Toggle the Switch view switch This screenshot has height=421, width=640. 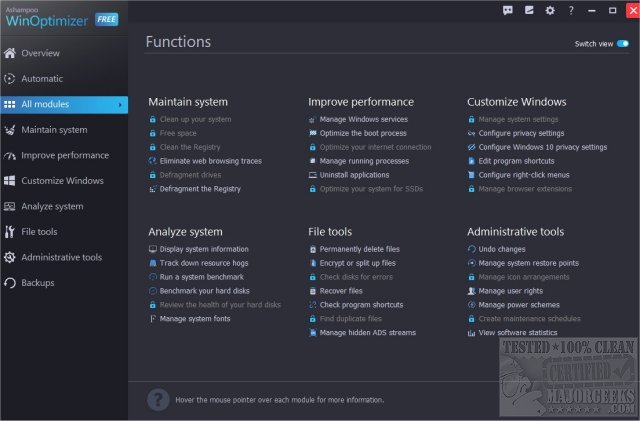[622, 44]
